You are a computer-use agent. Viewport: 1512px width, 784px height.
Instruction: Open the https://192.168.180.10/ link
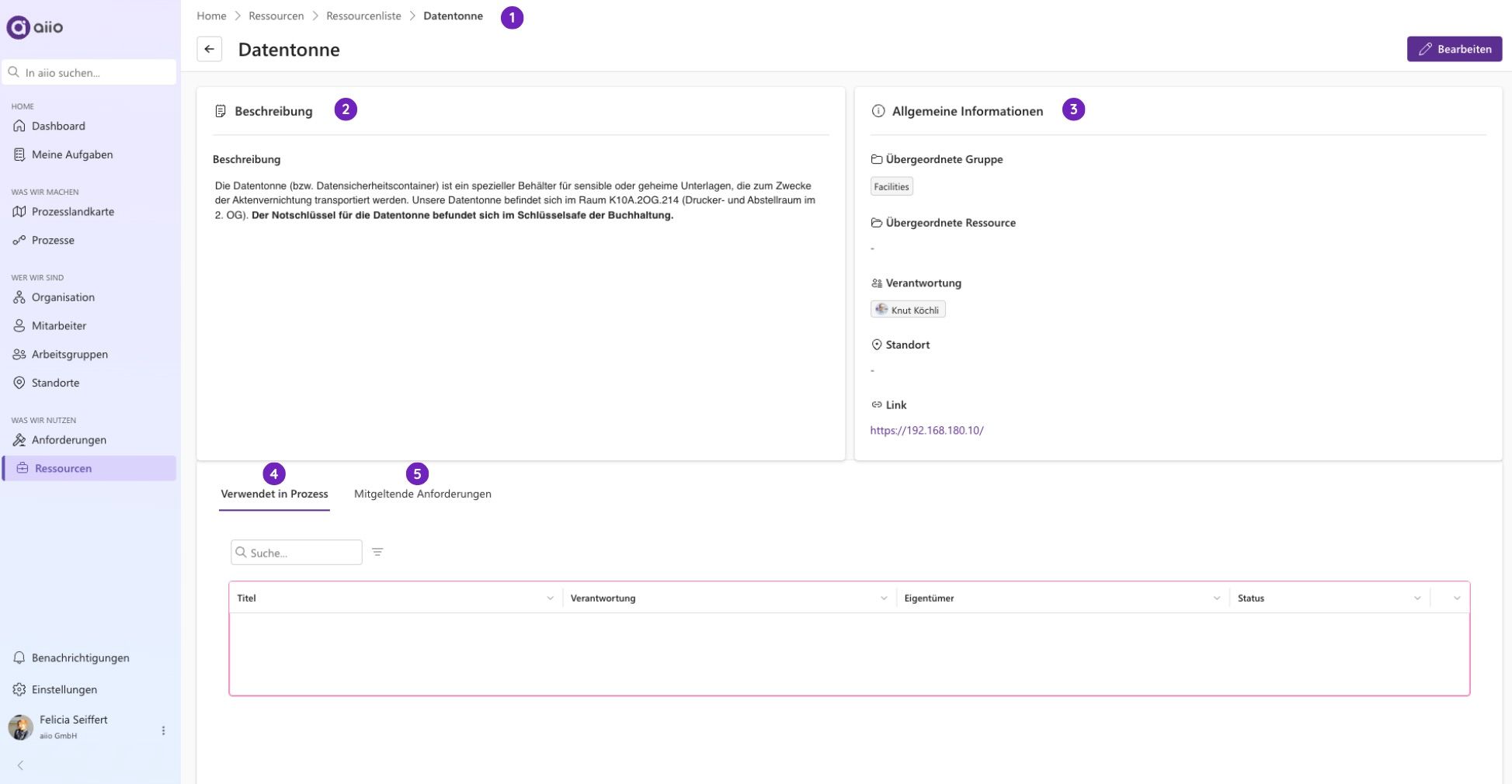click(926, 430)
